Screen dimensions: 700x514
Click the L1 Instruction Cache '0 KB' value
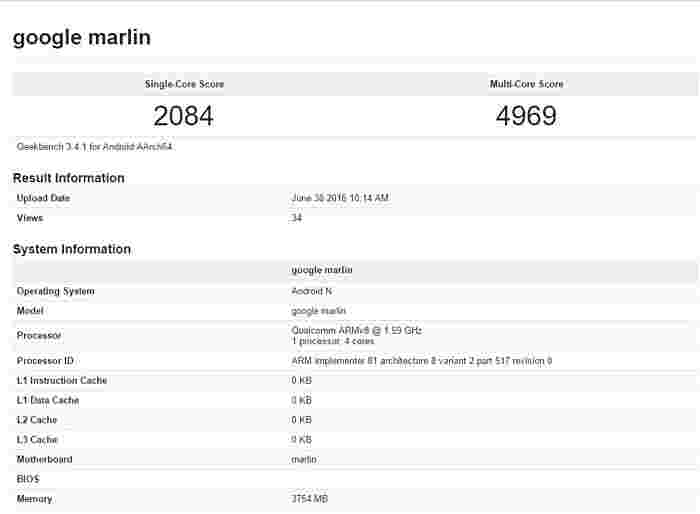point(301,380)
